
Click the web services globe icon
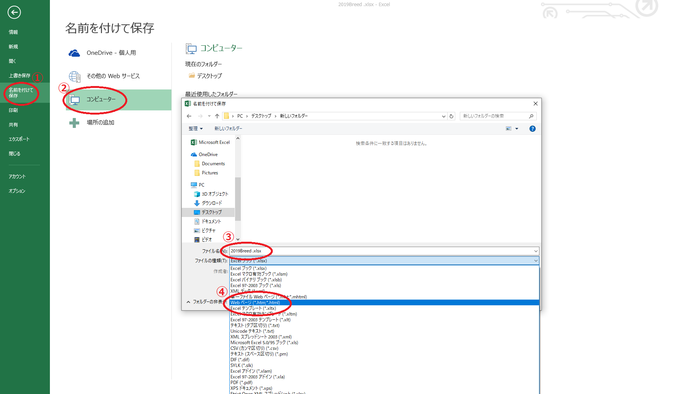click(x=75, y=76)
